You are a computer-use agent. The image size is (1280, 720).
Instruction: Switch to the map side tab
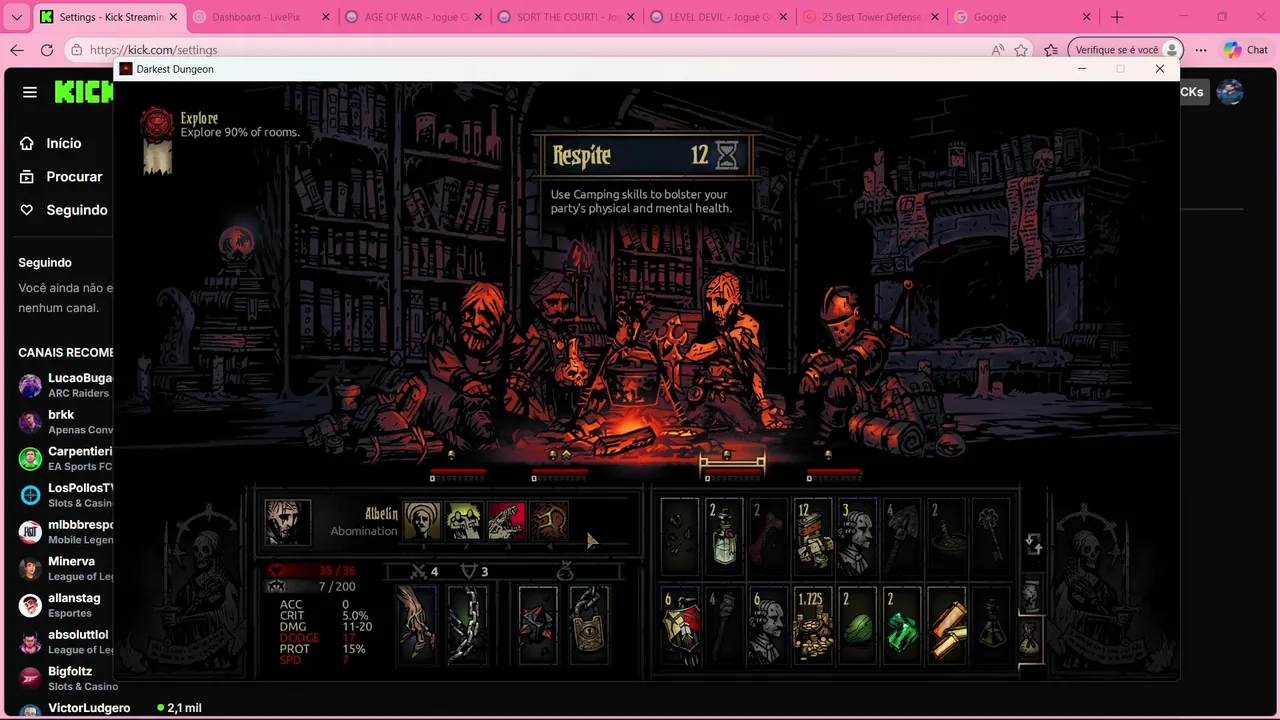[1030, 594]
